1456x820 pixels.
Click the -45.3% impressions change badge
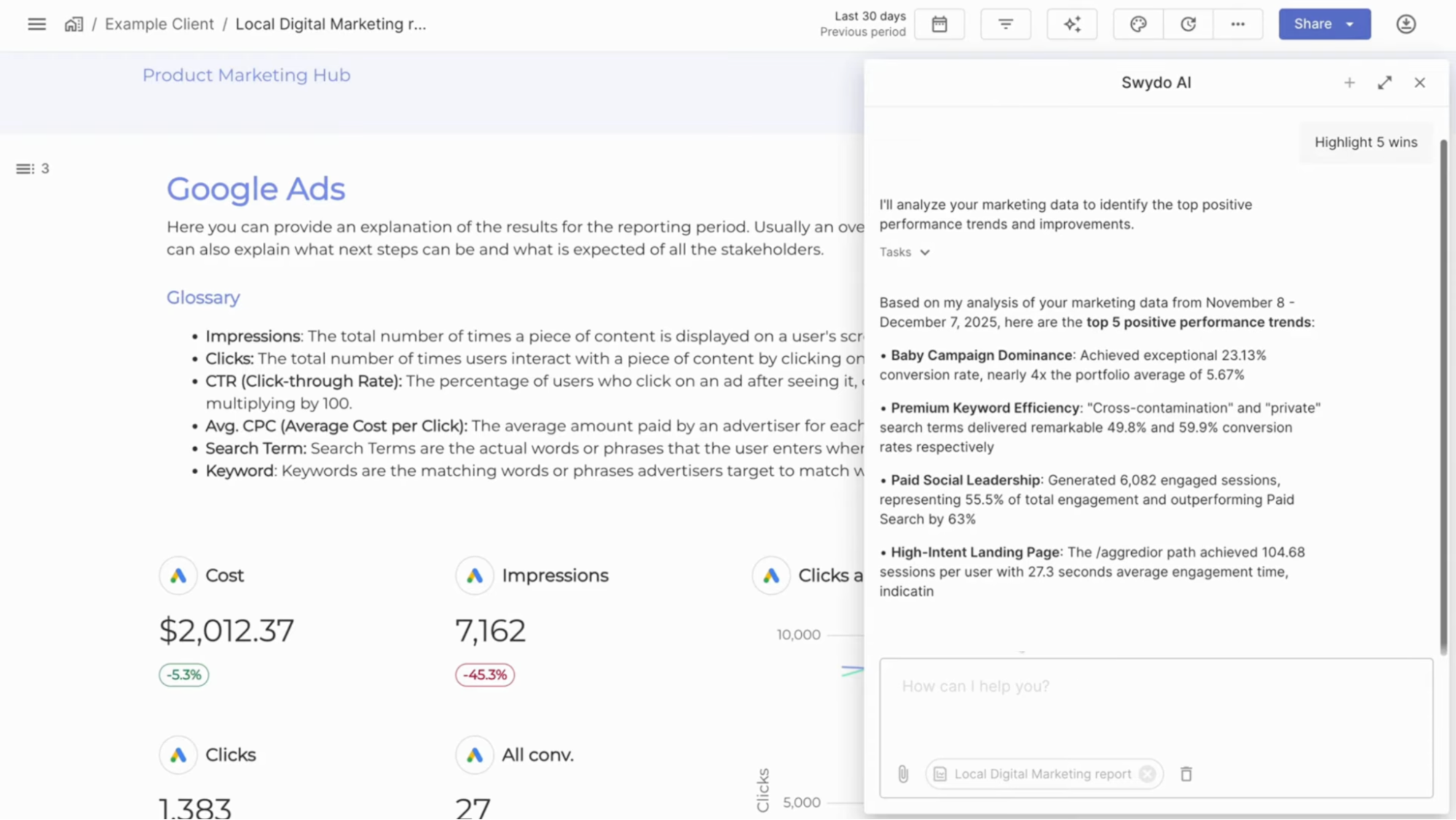tap(485, 675)
